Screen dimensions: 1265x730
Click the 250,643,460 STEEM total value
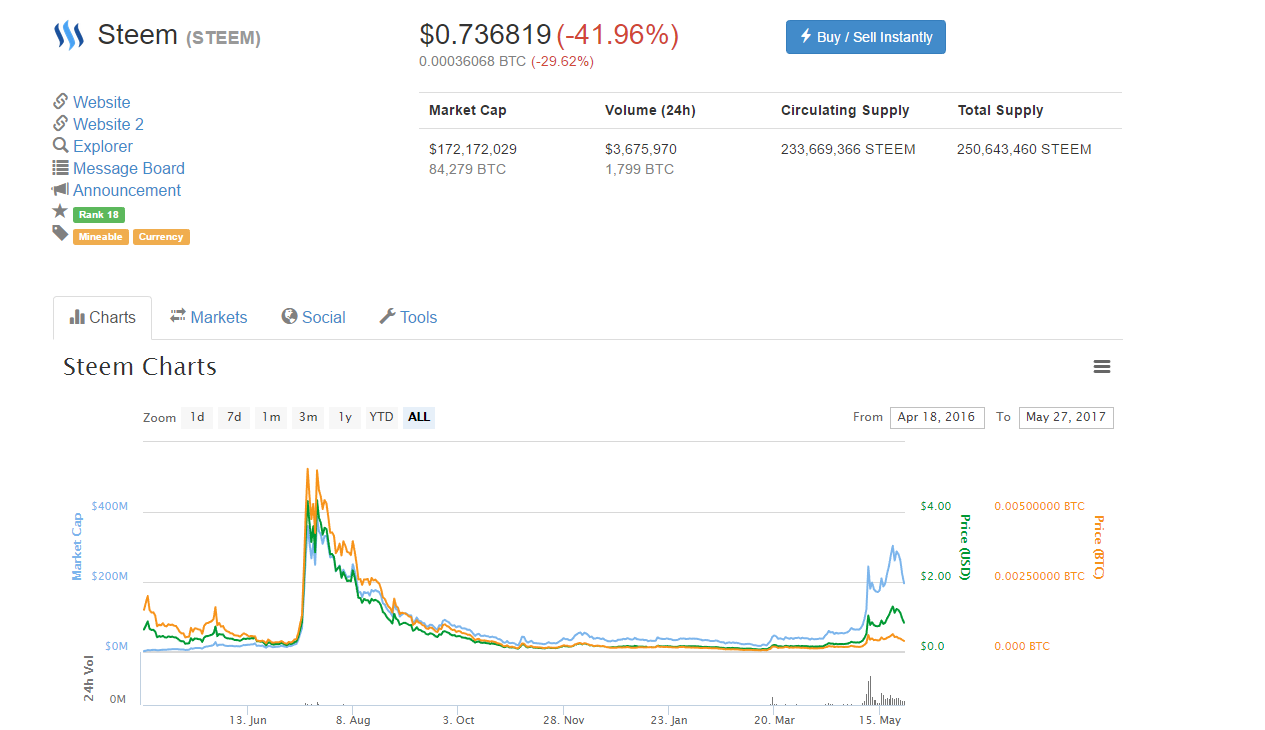(1024, 149)
